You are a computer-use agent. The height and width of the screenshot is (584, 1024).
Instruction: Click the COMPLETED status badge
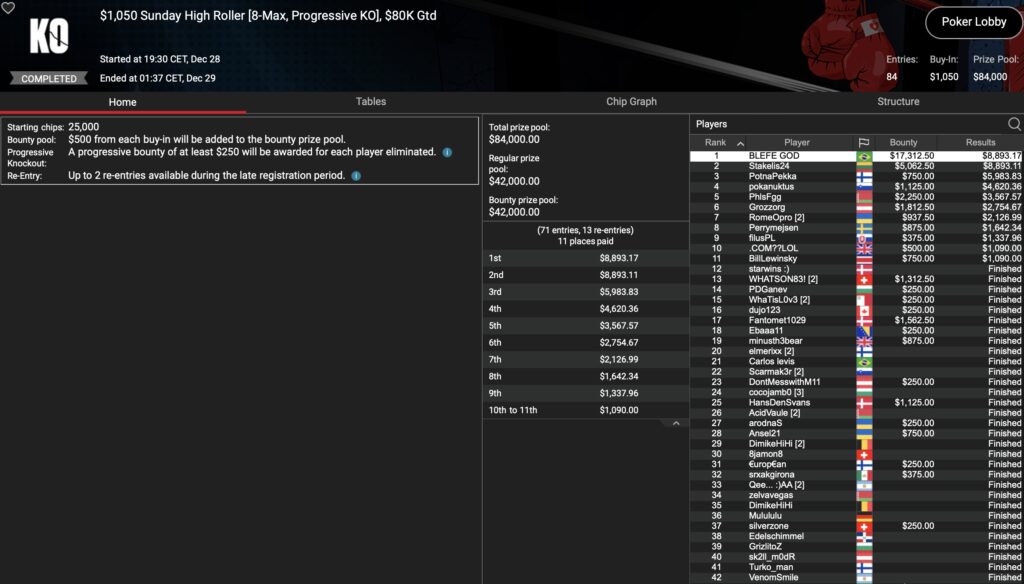click(44, 78)
